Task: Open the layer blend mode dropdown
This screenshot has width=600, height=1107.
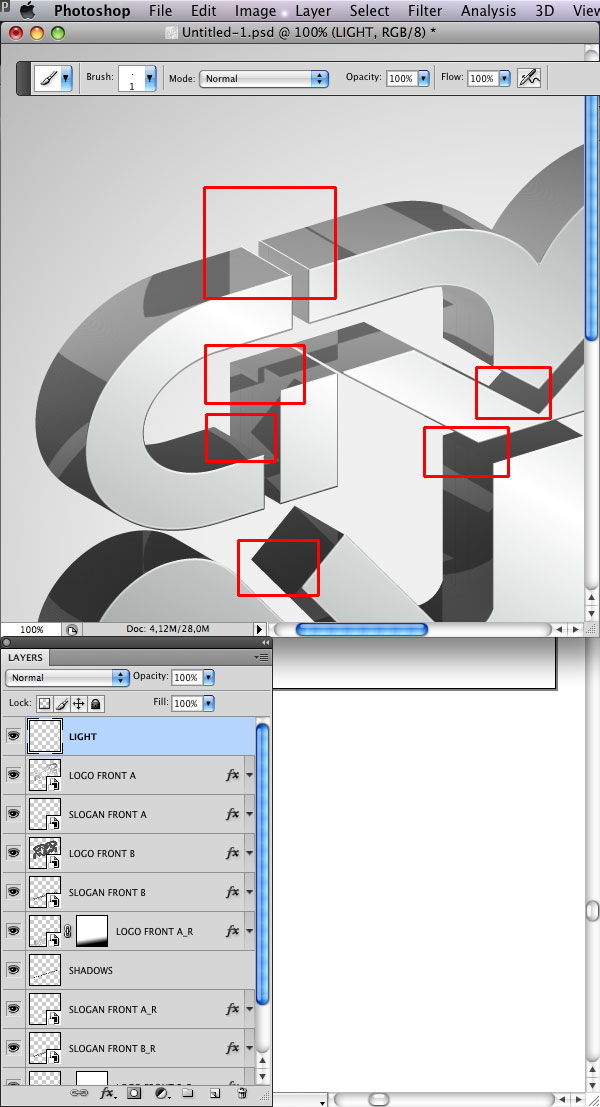Action: tap(67, 678)
